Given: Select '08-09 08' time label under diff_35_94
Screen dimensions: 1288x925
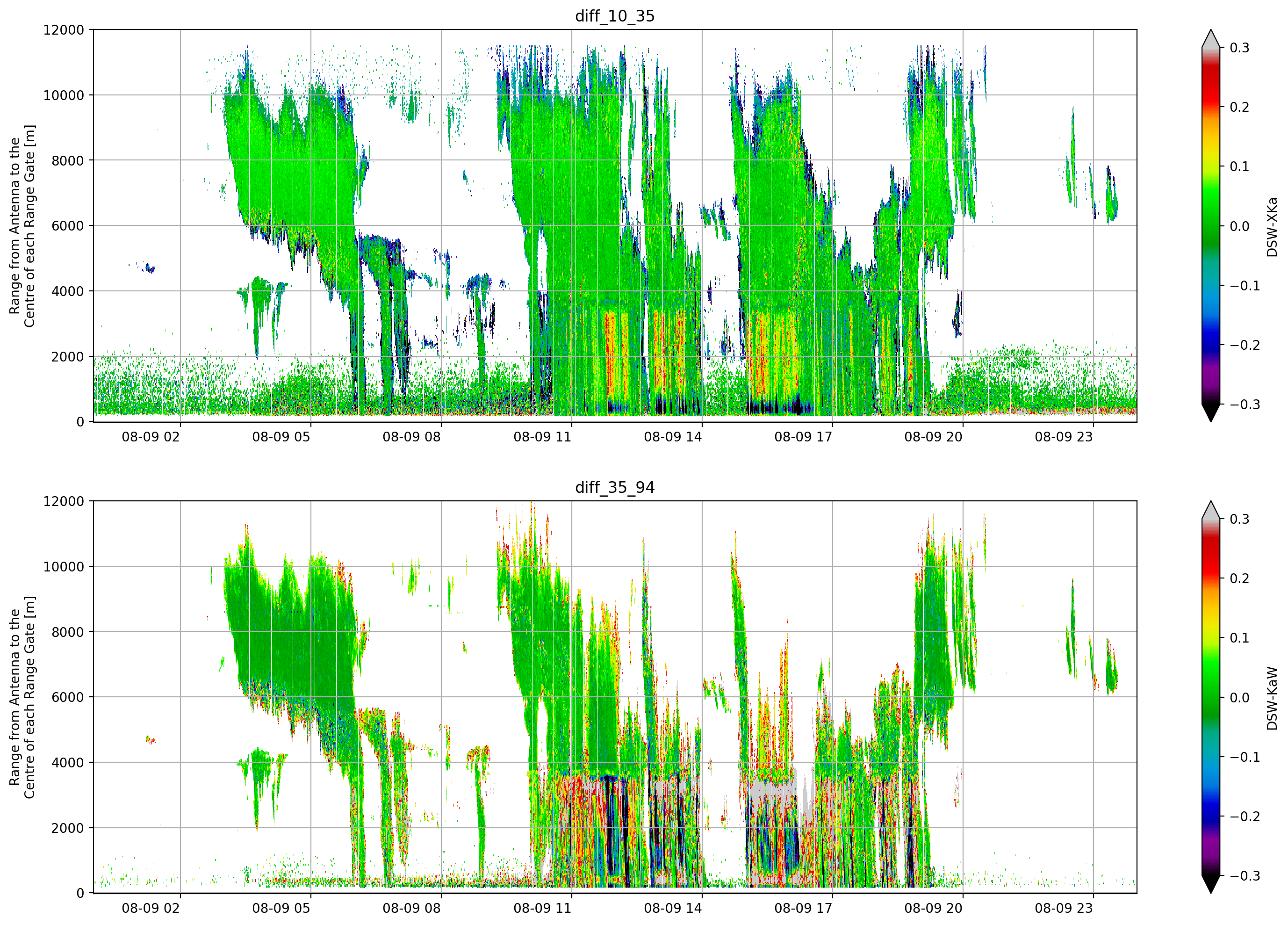Looking at the screenshot, I should point(412,909).
